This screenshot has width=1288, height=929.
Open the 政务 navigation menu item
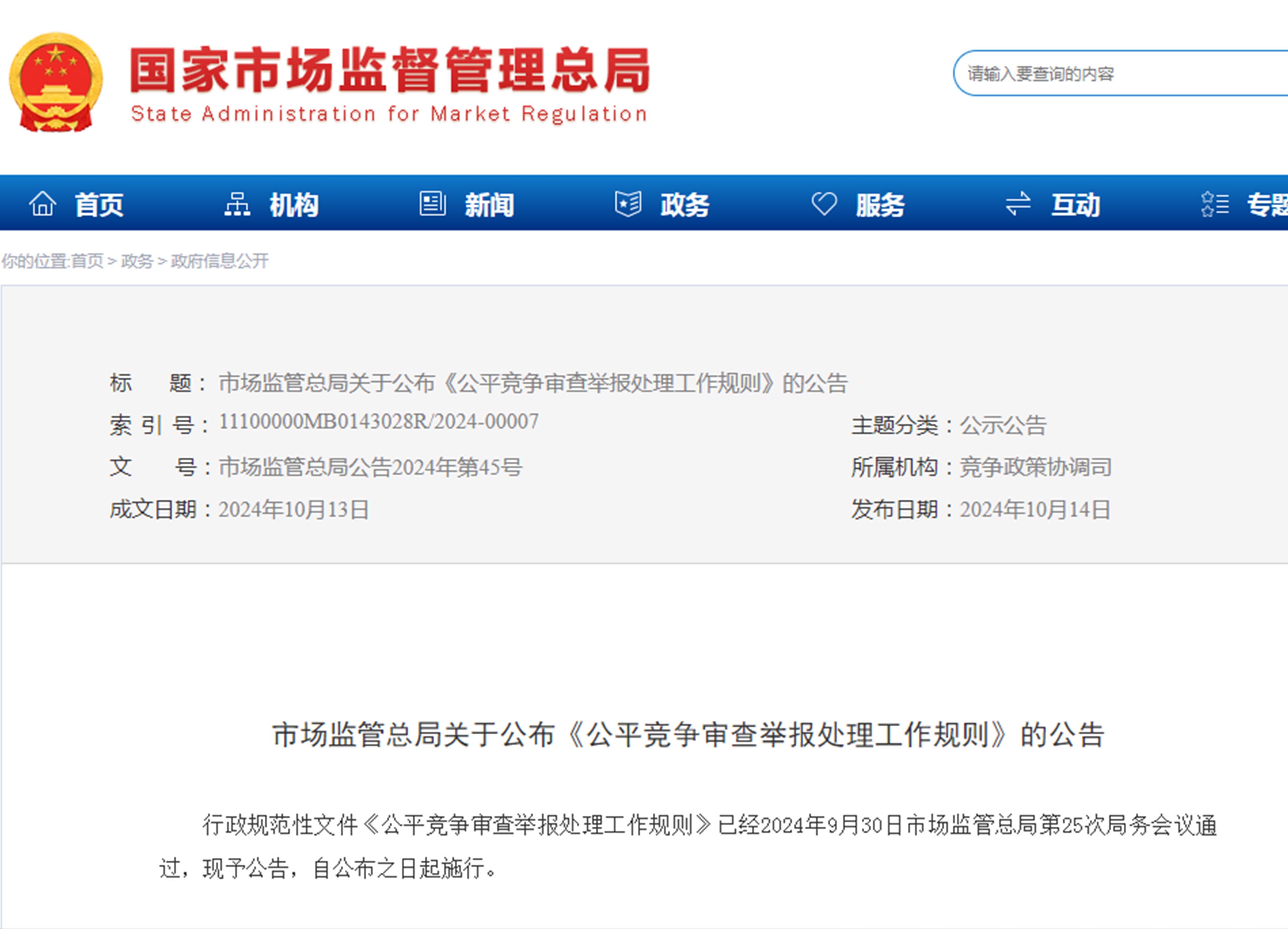(x=685, y=204)
